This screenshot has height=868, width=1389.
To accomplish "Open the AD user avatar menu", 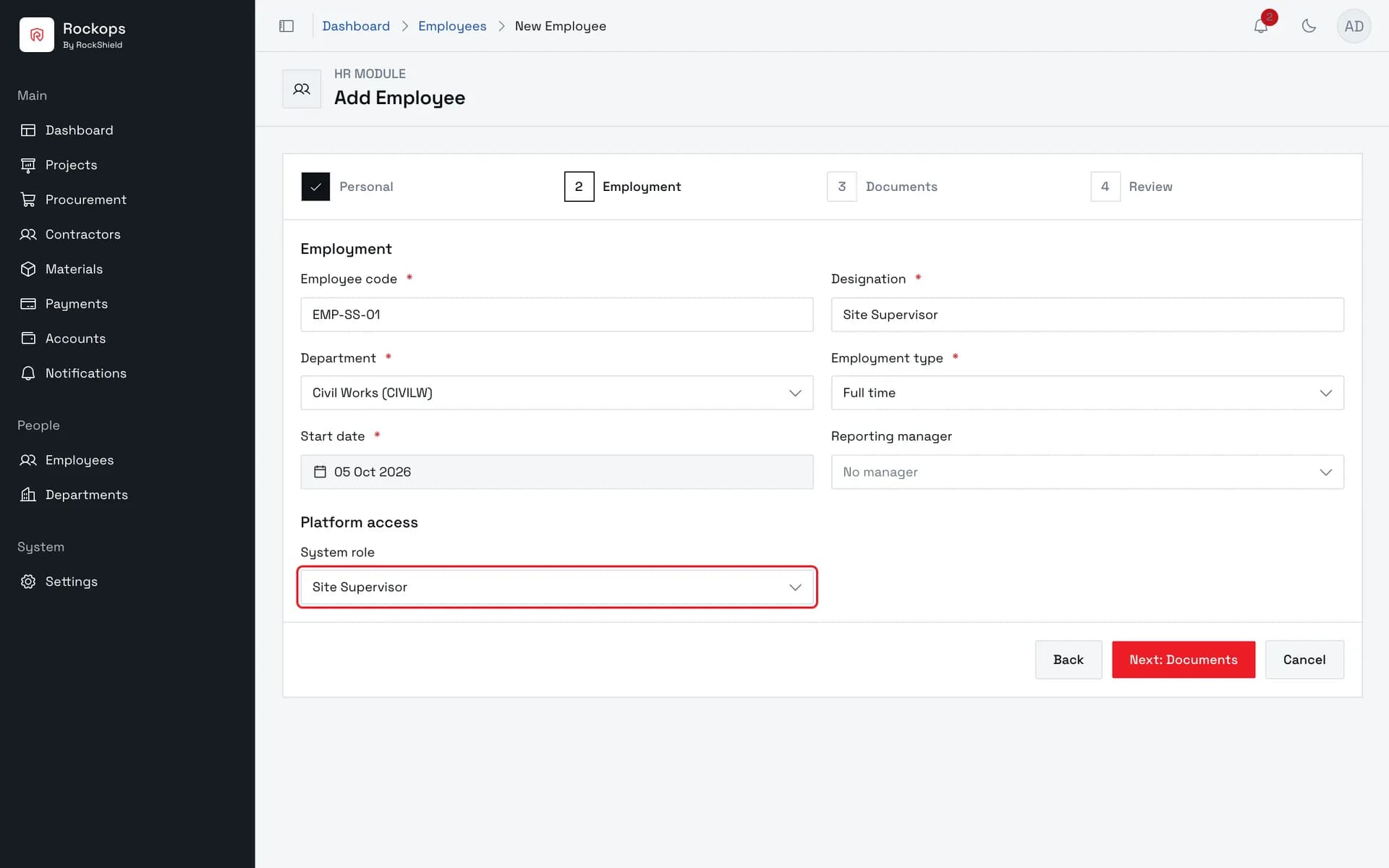I will 1354,26.
